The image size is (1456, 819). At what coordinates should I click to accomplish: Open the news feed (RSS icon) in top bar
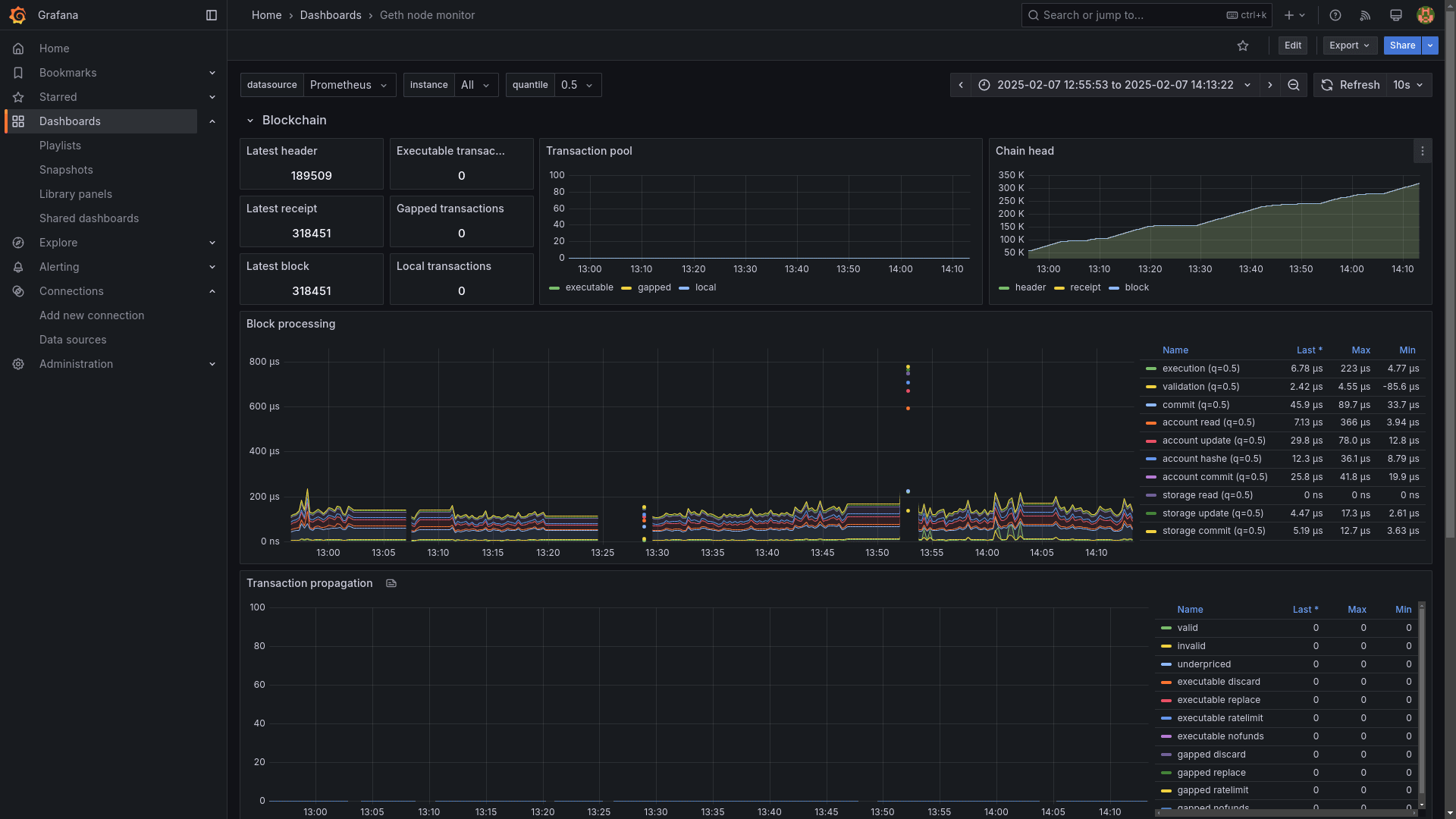pyautogui.click(x=1365, y=15)
